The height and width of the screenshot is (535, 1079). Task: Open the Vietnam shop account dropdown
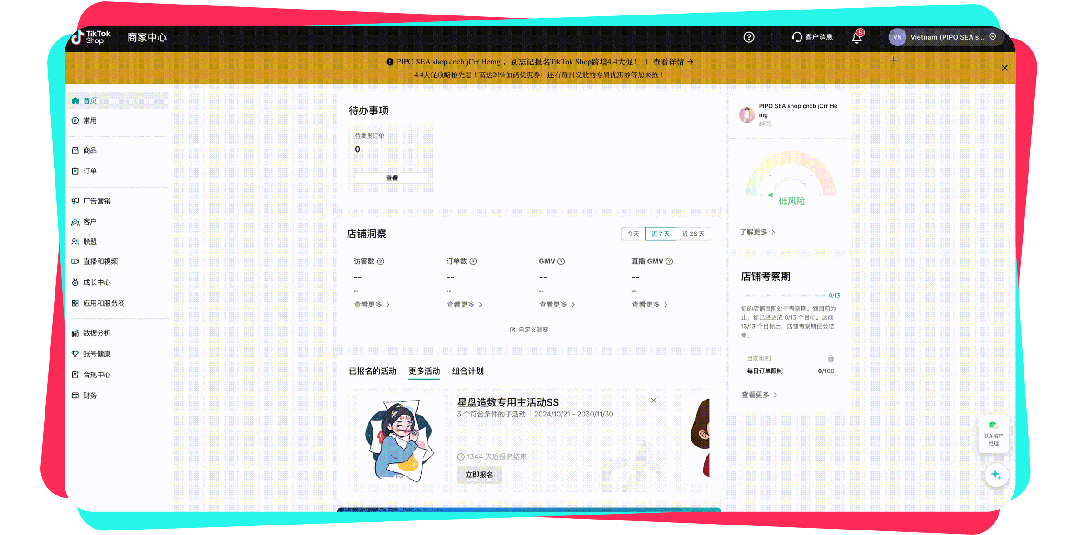tap(945, 37)
